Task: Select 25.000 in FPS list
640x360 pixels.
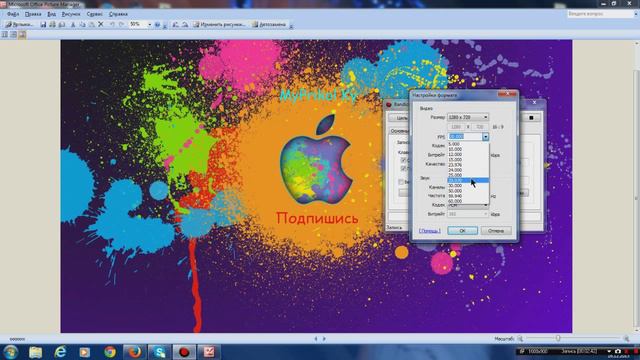Action: click(x=468, y=175)
